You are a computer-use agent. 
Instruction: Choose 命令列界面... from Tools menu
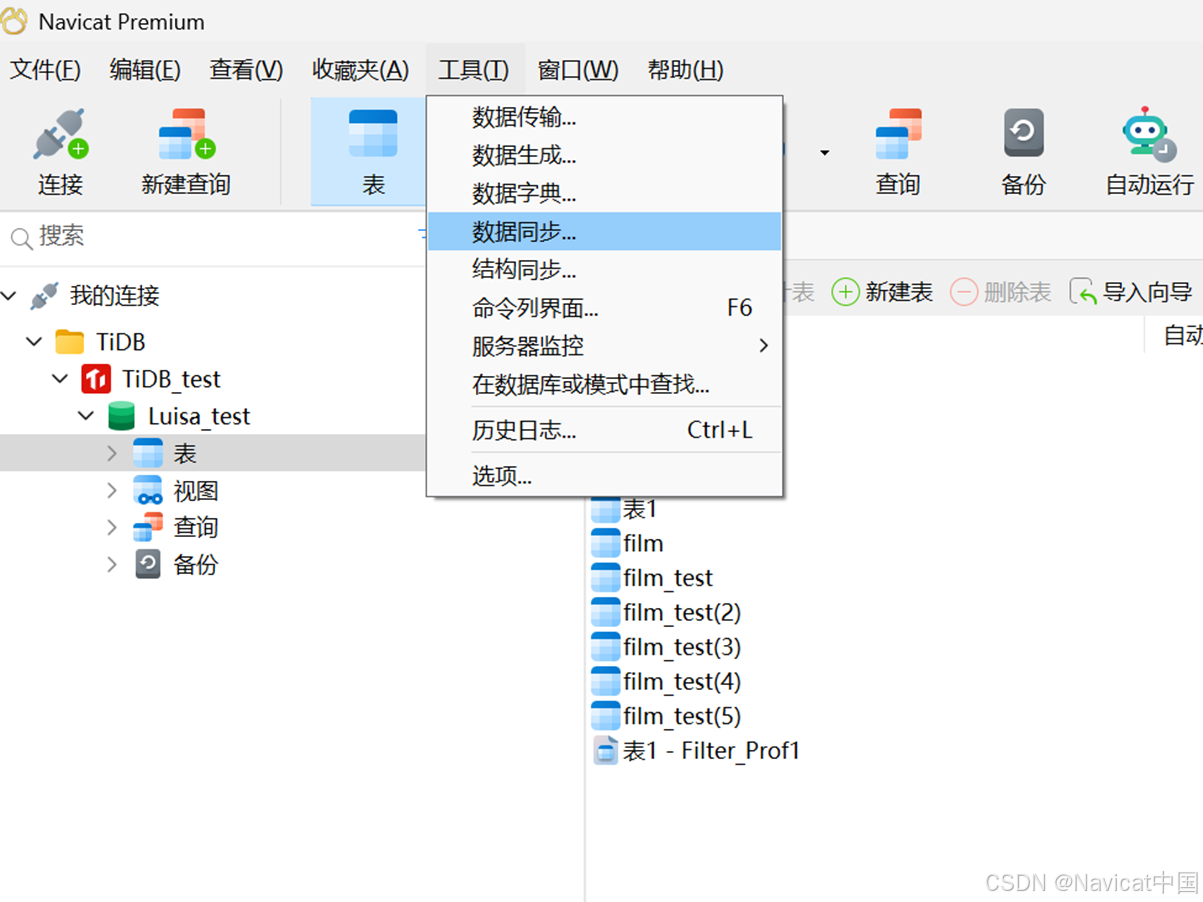pos(604,308)
